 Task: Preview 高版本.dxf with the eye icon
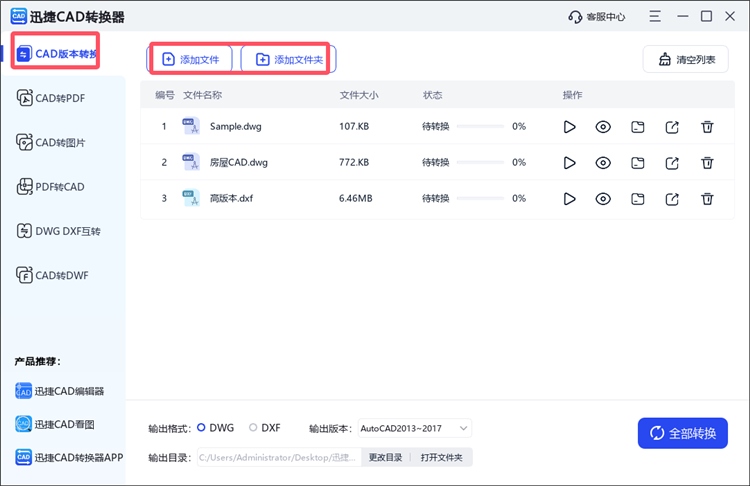click(x=603, y=199)
